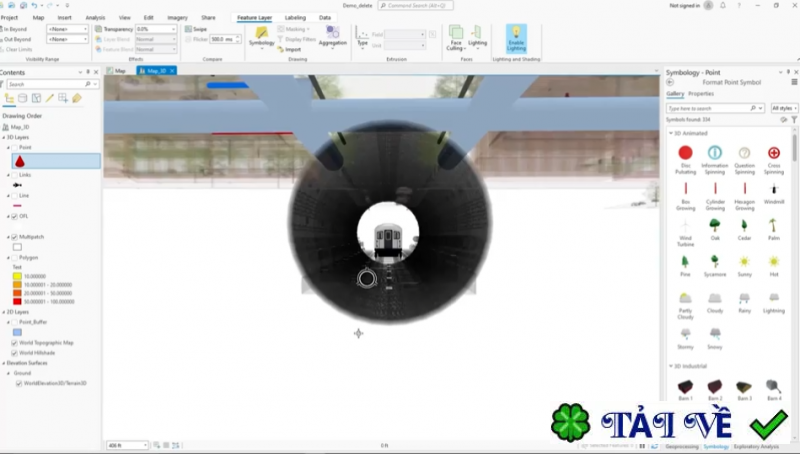Click List By Drawing Order icon
Screen dimensions: 800x454
tap(9, 98)
